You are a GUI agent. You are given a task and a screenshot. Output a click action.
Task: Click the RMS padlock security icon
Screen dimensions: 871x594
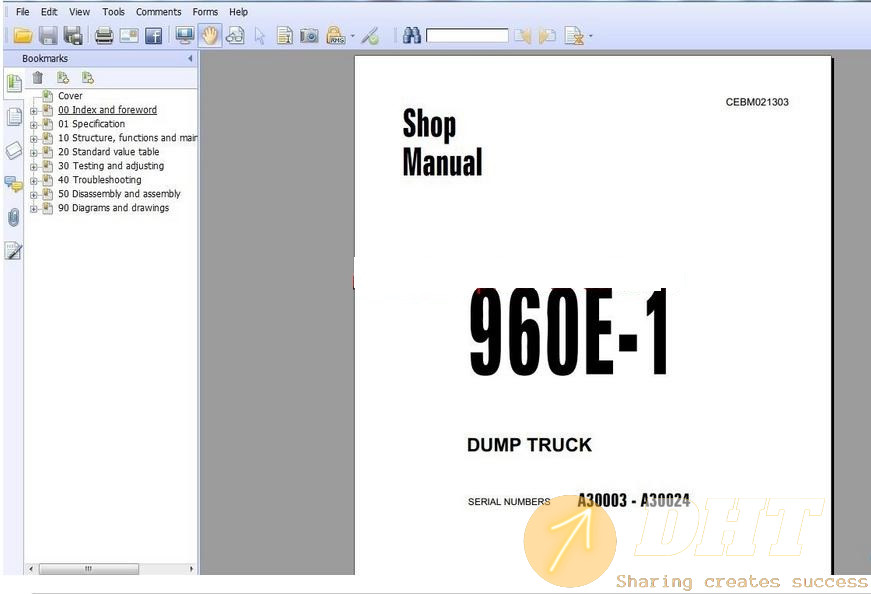tap(336, 36)
